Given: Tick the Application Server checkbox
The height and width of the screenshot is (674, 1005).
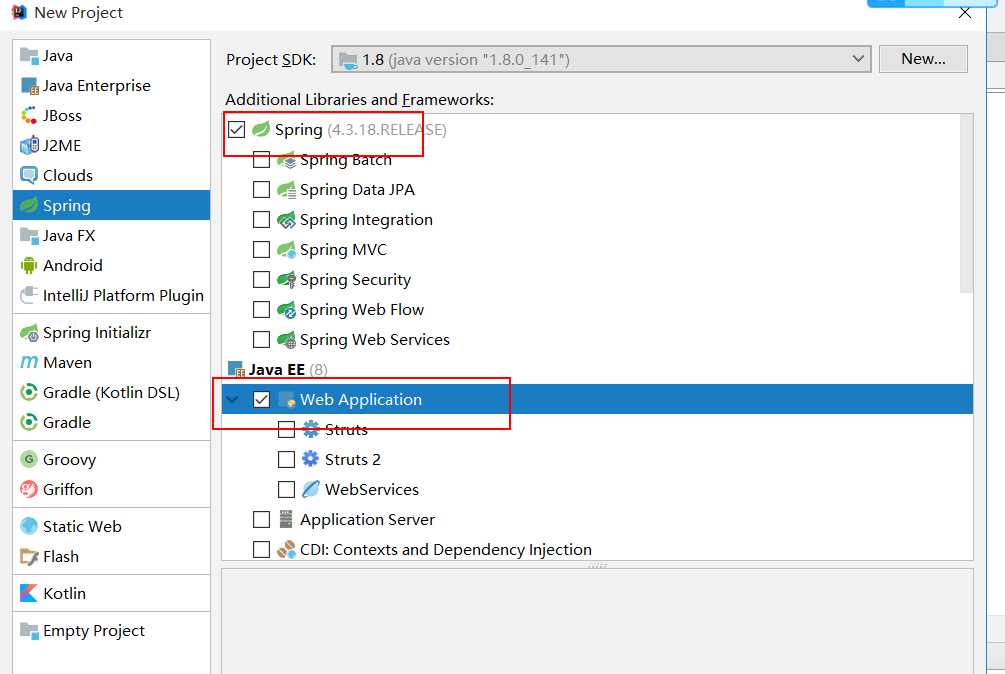Looking at the screenshot, I should coord(262,520).
